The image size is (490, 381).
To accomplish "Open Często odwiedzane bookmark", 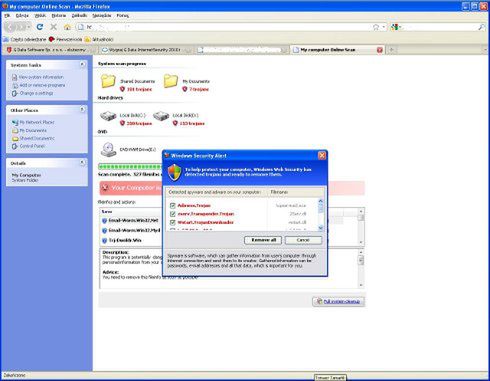I will coord(25,39).
